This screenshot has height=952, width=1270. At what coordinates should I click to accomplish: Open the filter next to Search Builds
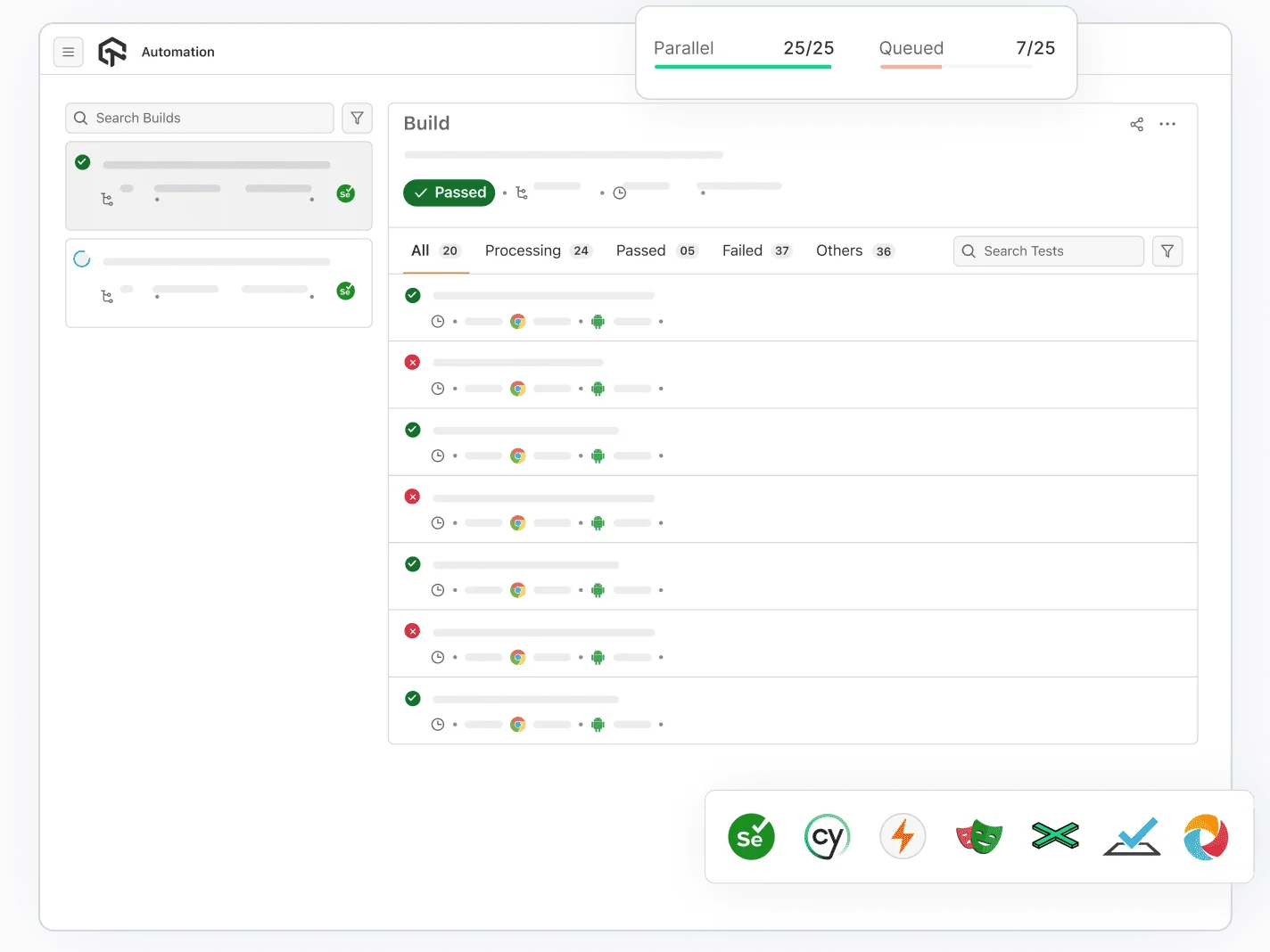click(357, 118)
